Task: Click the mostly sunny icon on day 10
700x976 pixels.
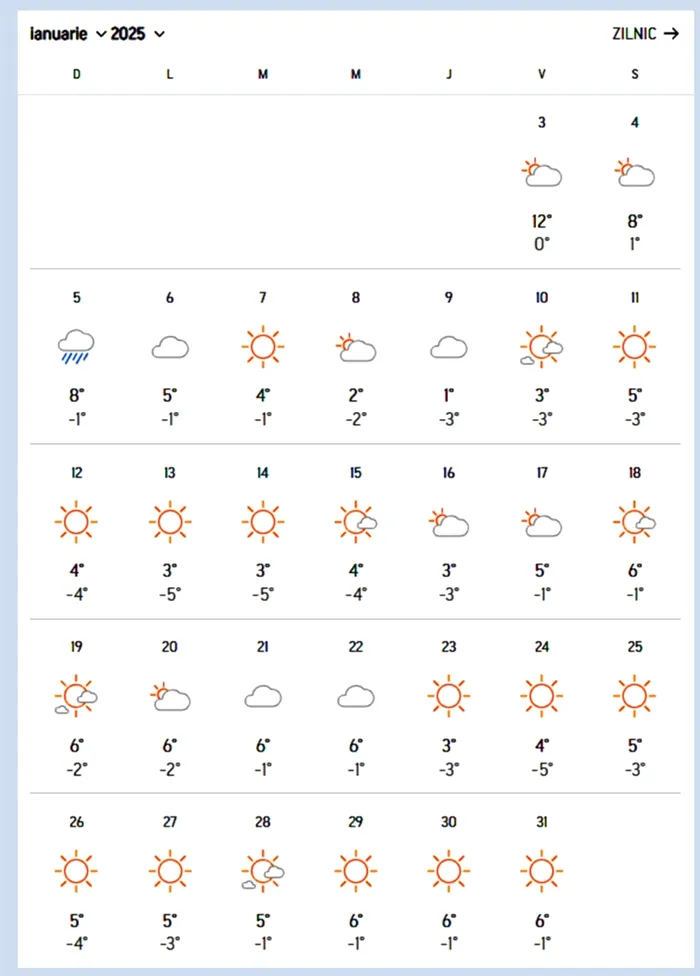Action: pos(541,347)
